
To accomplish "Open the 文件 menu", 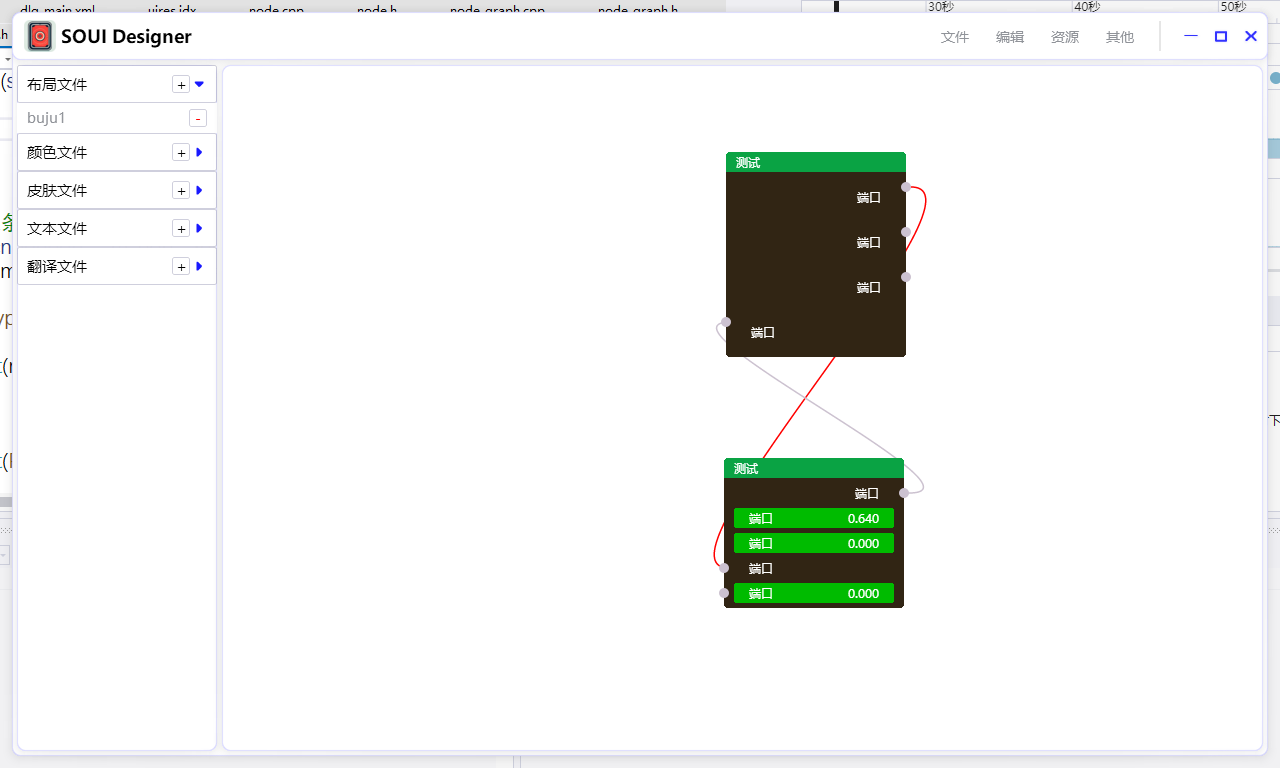I will point(955,37).
